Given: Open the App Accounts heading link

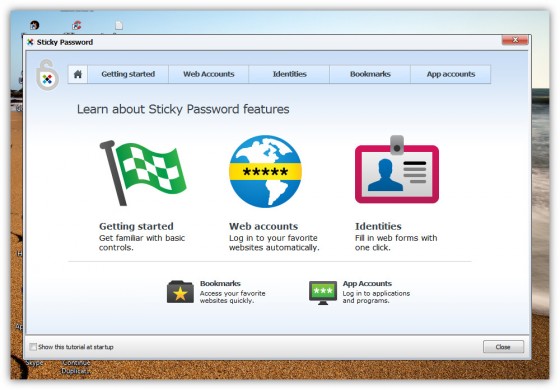Looking at the screenshot, I should point(367,284).
